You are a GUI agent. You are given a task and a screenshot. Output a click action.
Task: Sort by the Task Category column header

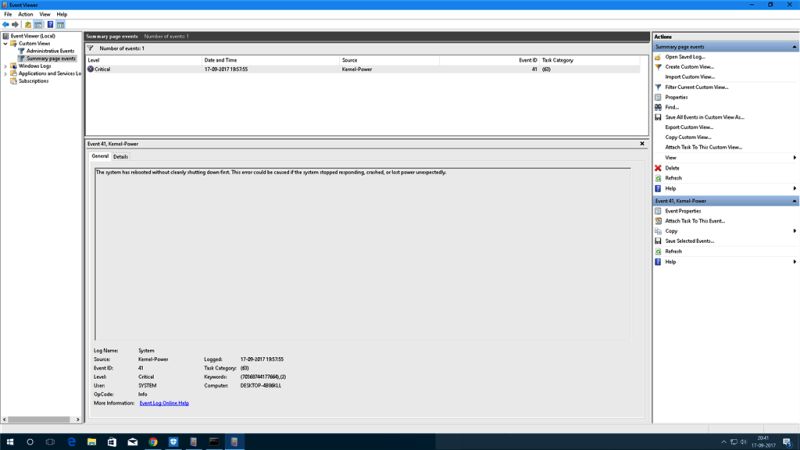(x=589, y=60)
